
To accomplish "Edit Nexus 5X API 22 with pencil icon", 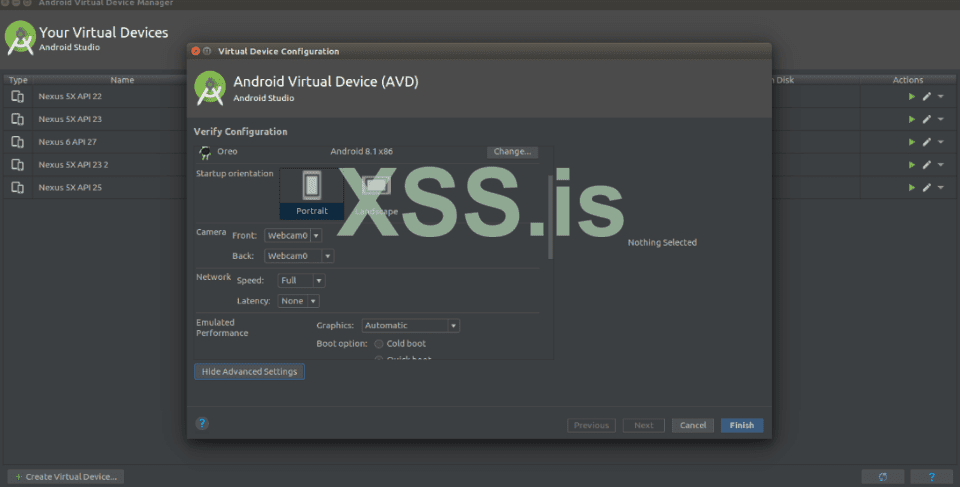I will coord(927,96).
